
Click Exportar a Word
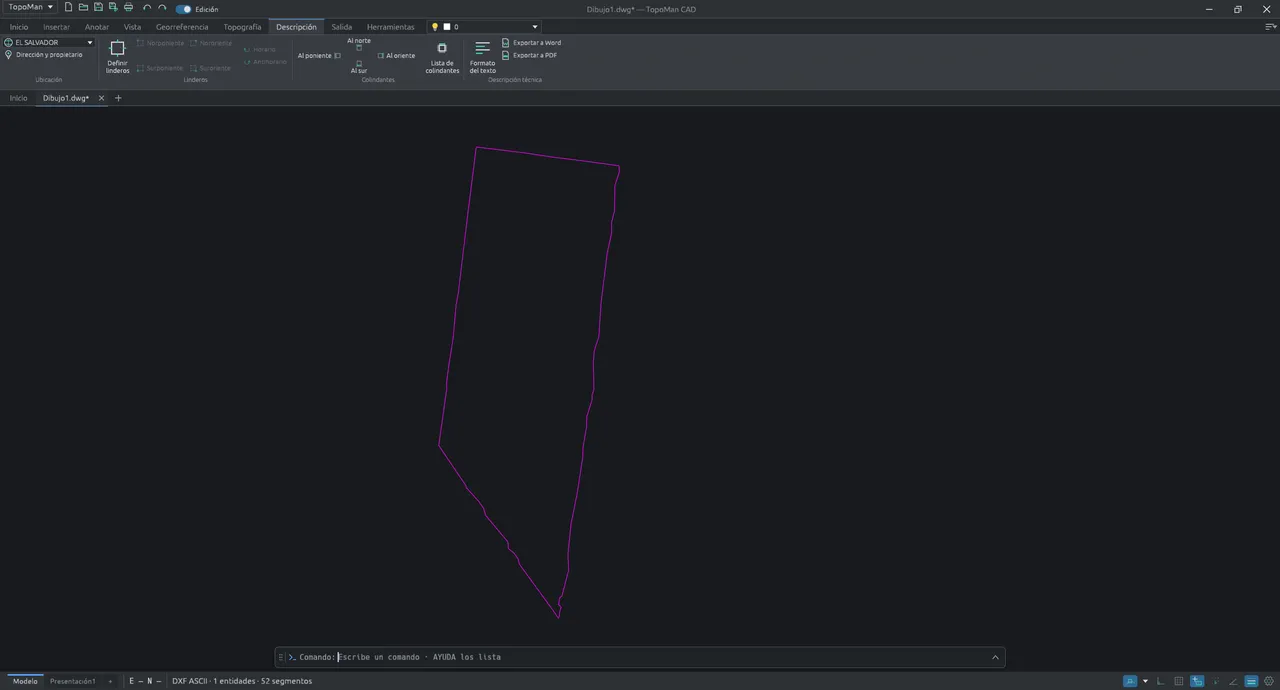tap(531, 43)
